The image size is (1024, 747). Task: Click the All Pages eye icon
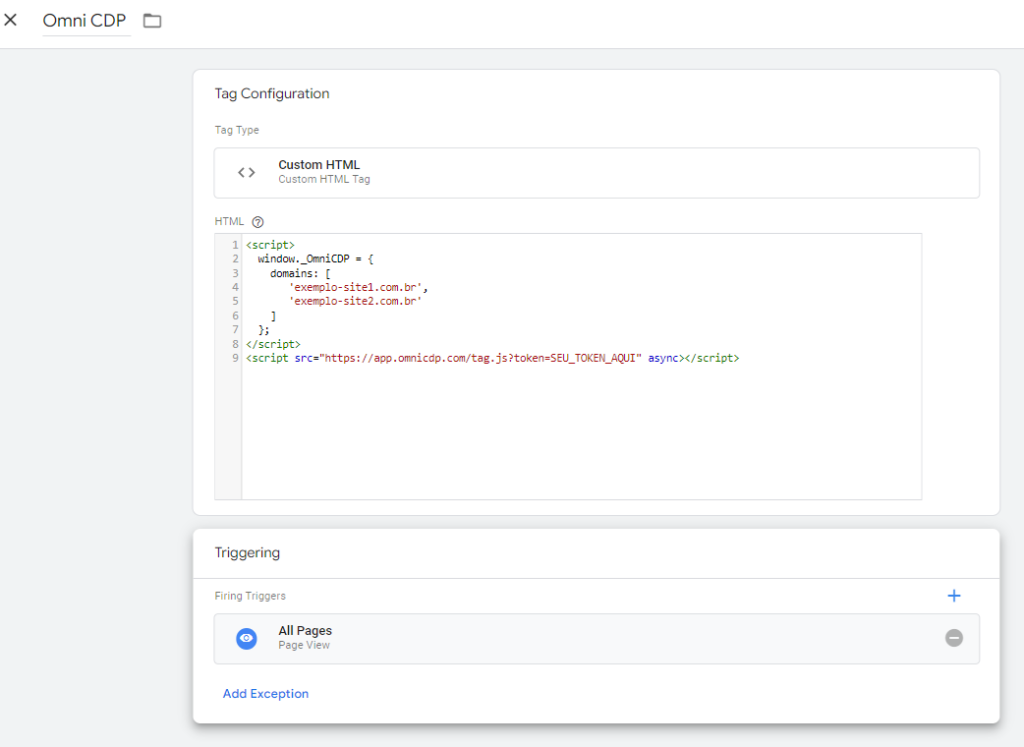click(246, 638)
